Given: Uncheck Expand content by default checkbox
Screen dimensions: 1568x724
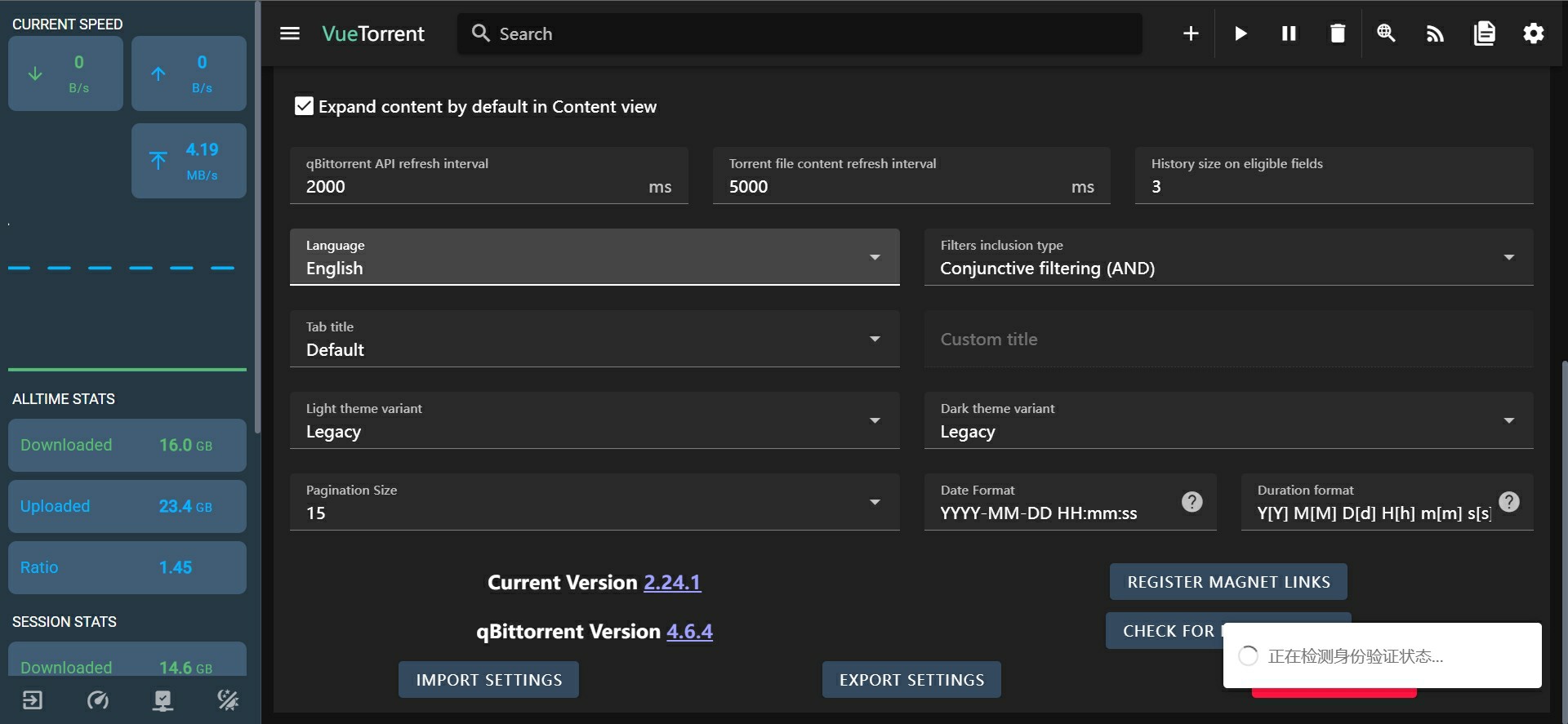Looking at the screenshot, I should [304, 107].
